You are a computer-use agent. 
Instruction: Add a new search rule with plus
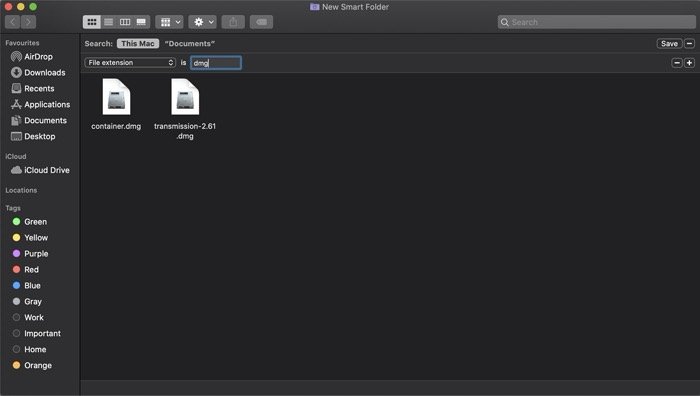(689, 63)
